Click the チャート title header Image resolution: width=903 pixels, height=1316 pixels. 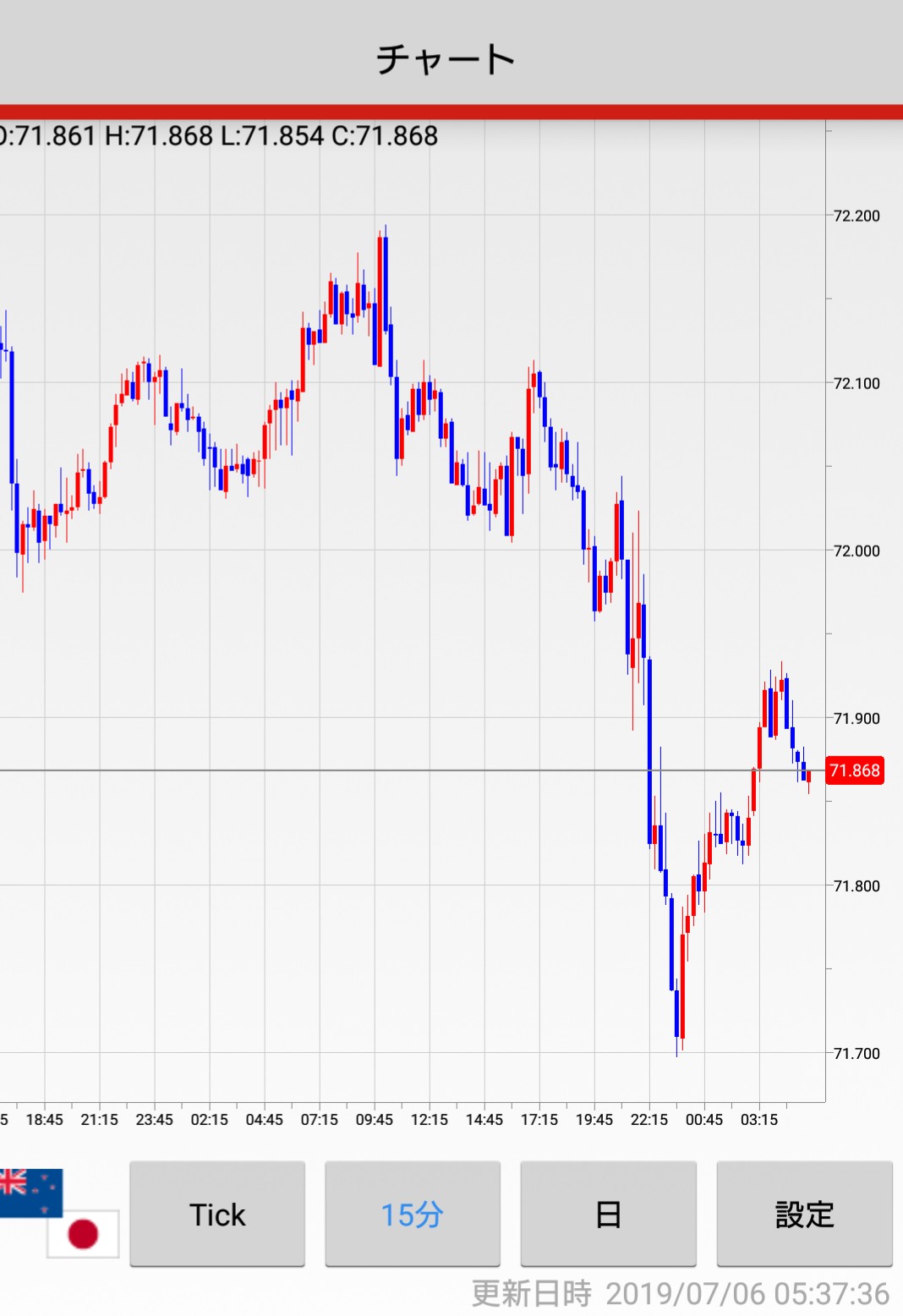point(446,59)
